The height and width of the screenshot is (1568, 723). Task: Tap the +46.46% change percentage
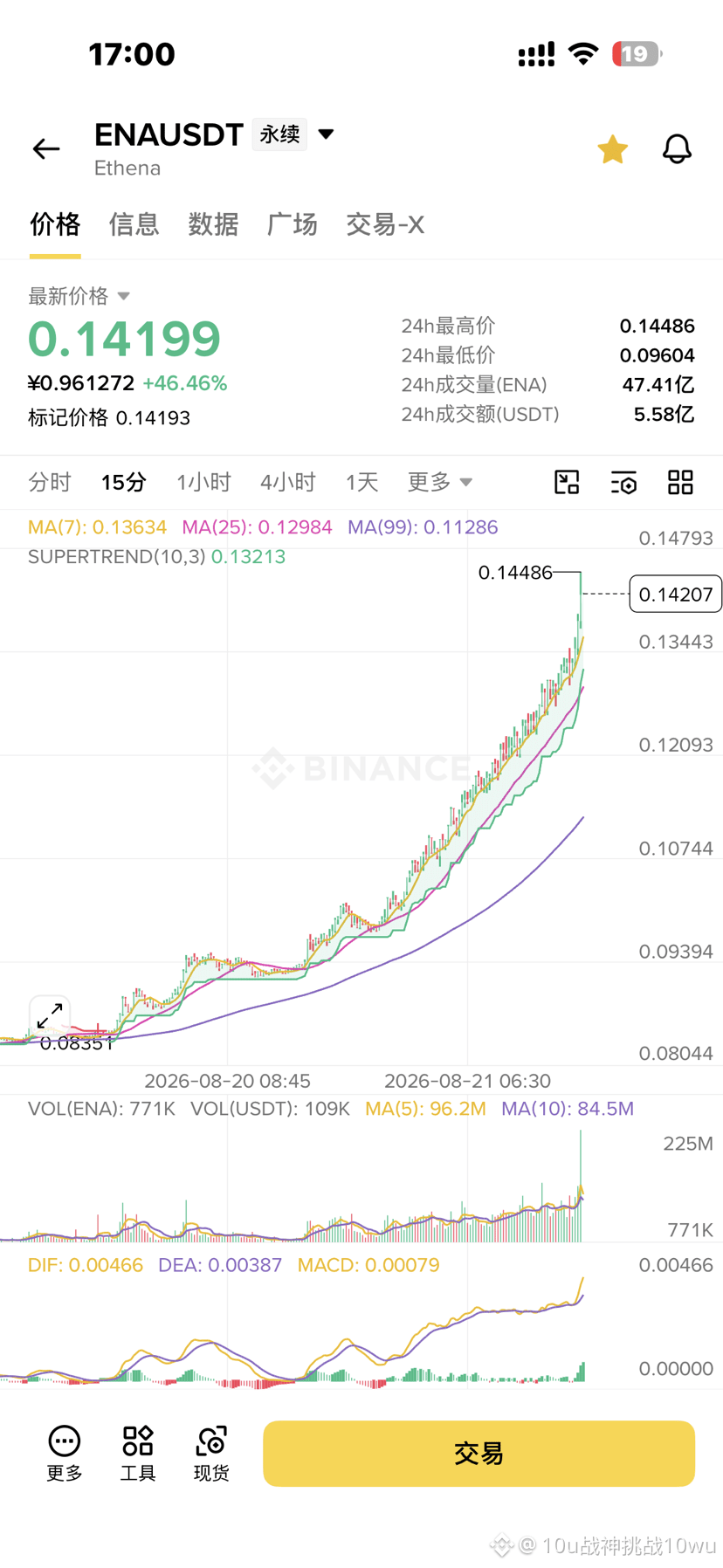click(185, 383)
